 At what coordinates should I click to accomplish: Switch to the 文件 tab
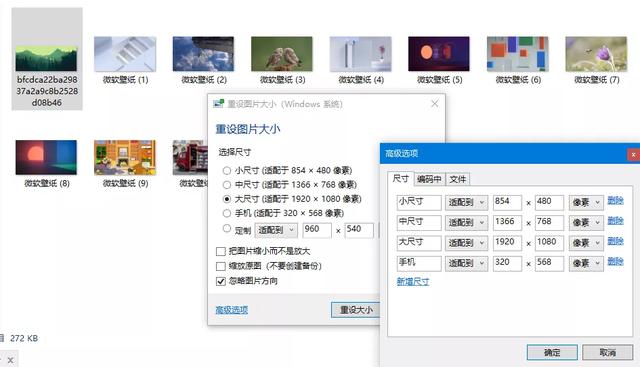click(458, 179)
